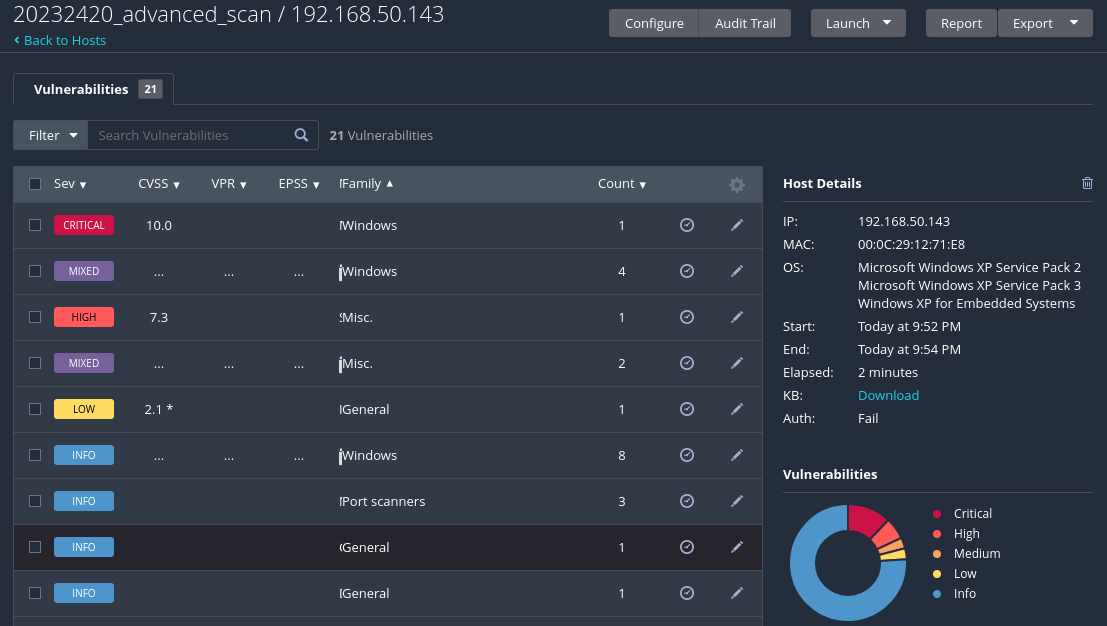
Task: Check the LOW General row checkbox
Action: (x=35, y=409)
